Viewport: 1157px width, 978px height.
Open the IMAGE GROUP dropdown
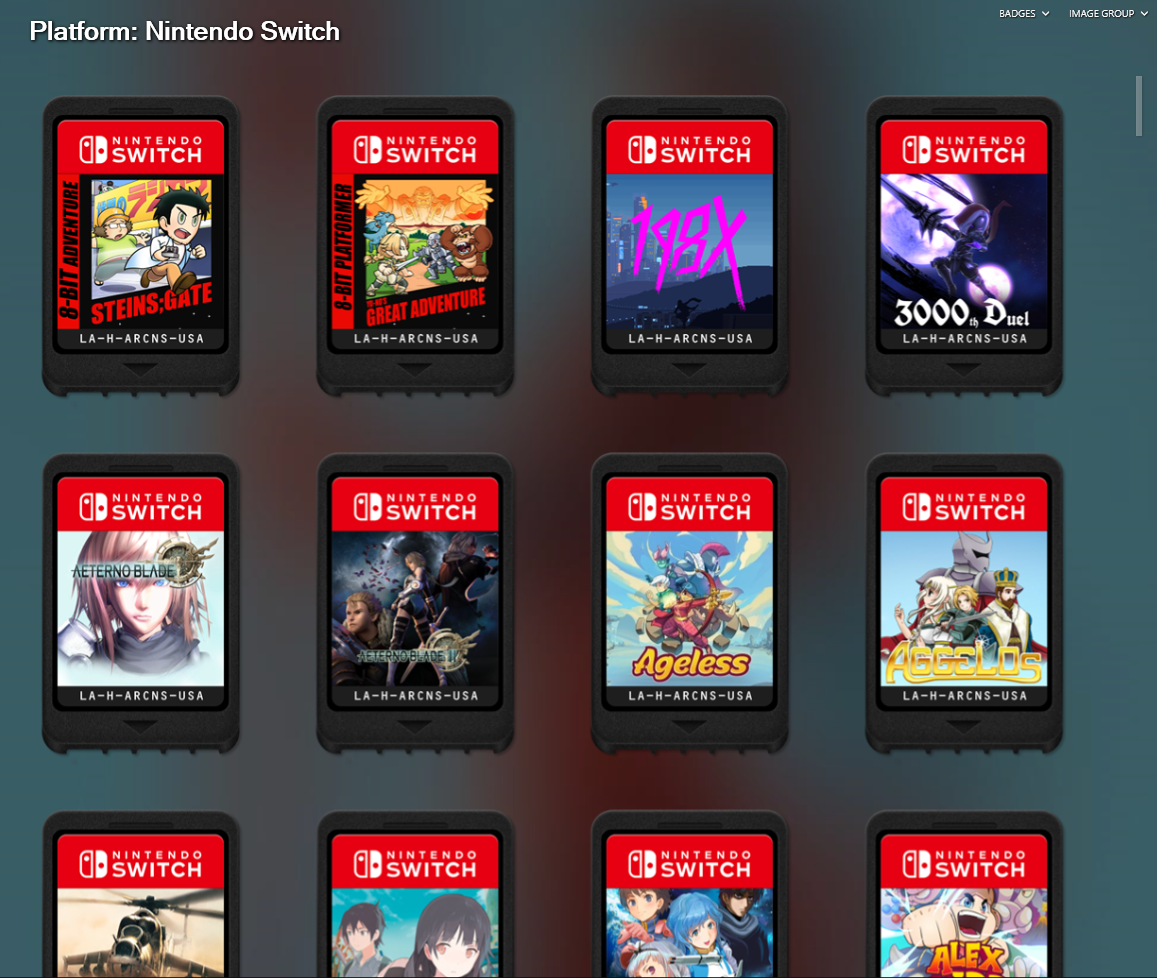(x=1108, y=13)
